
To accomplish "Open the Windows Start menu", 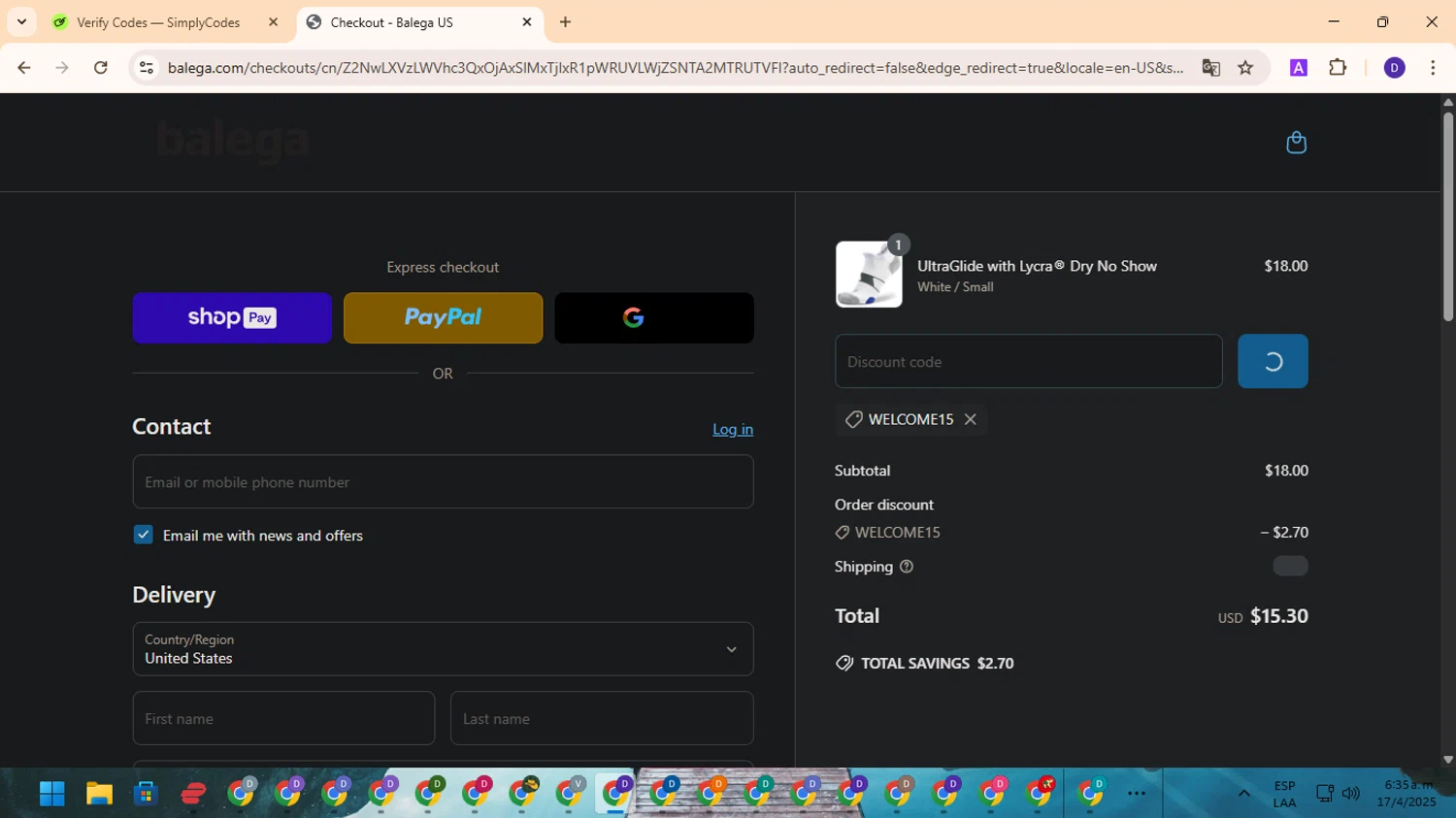I will pos(51,794).
